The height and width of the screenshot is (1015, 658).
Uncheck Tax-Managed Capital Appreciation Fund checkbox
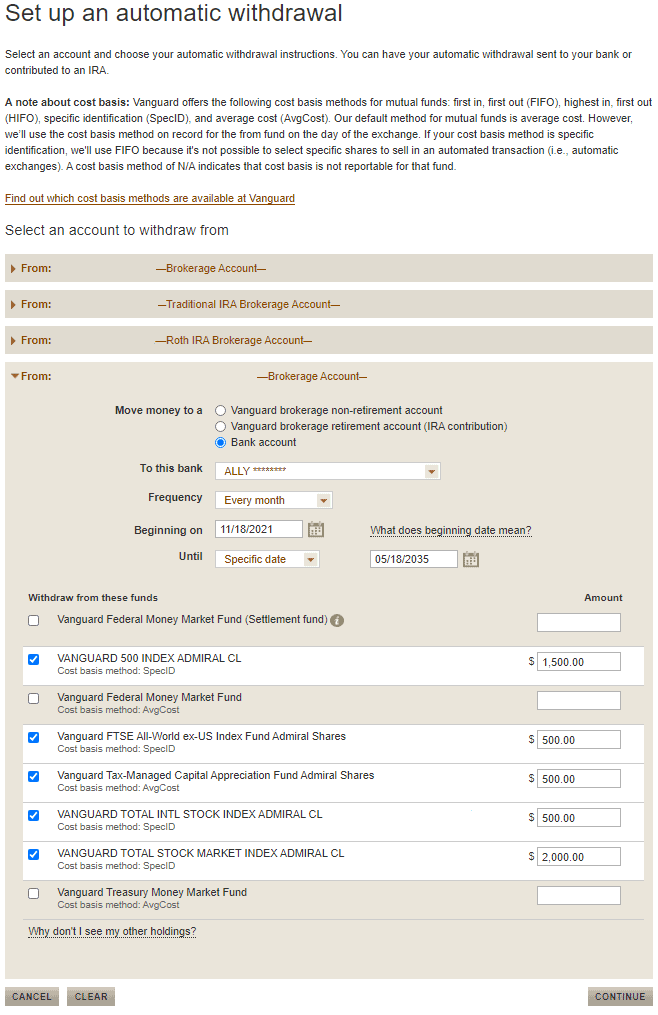pos(34,776)
